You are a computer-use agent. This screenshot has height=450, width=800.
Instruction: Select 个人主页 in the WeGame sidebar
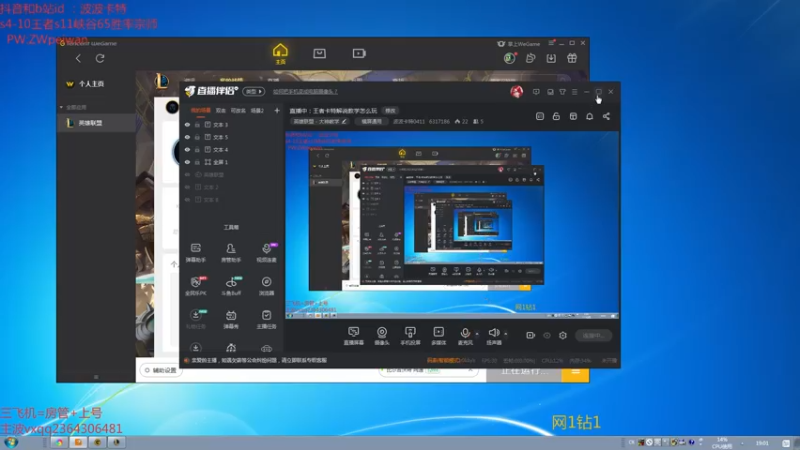tap(96, 84)
